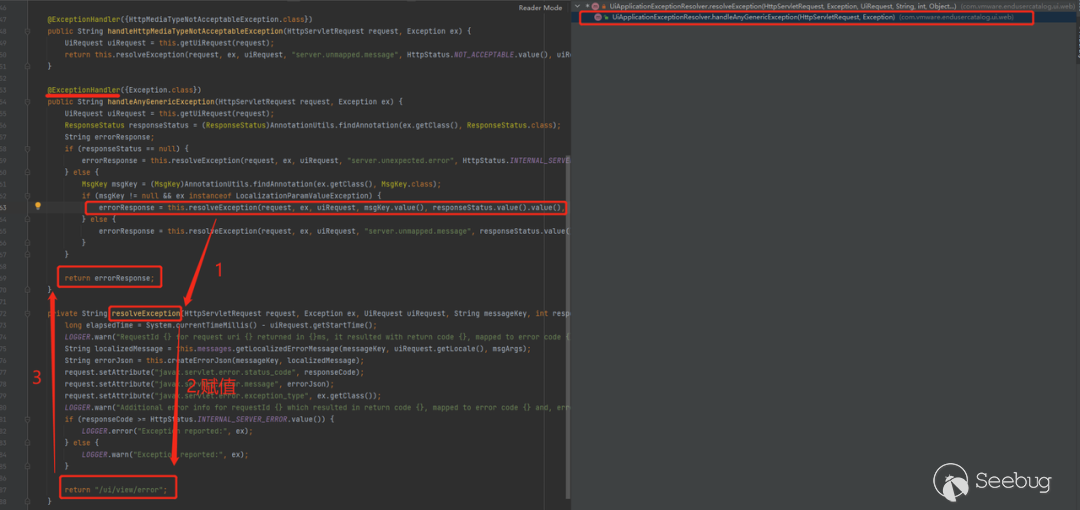
Task: Click the Reader Mode label in editor
Action: pos(540,8)
